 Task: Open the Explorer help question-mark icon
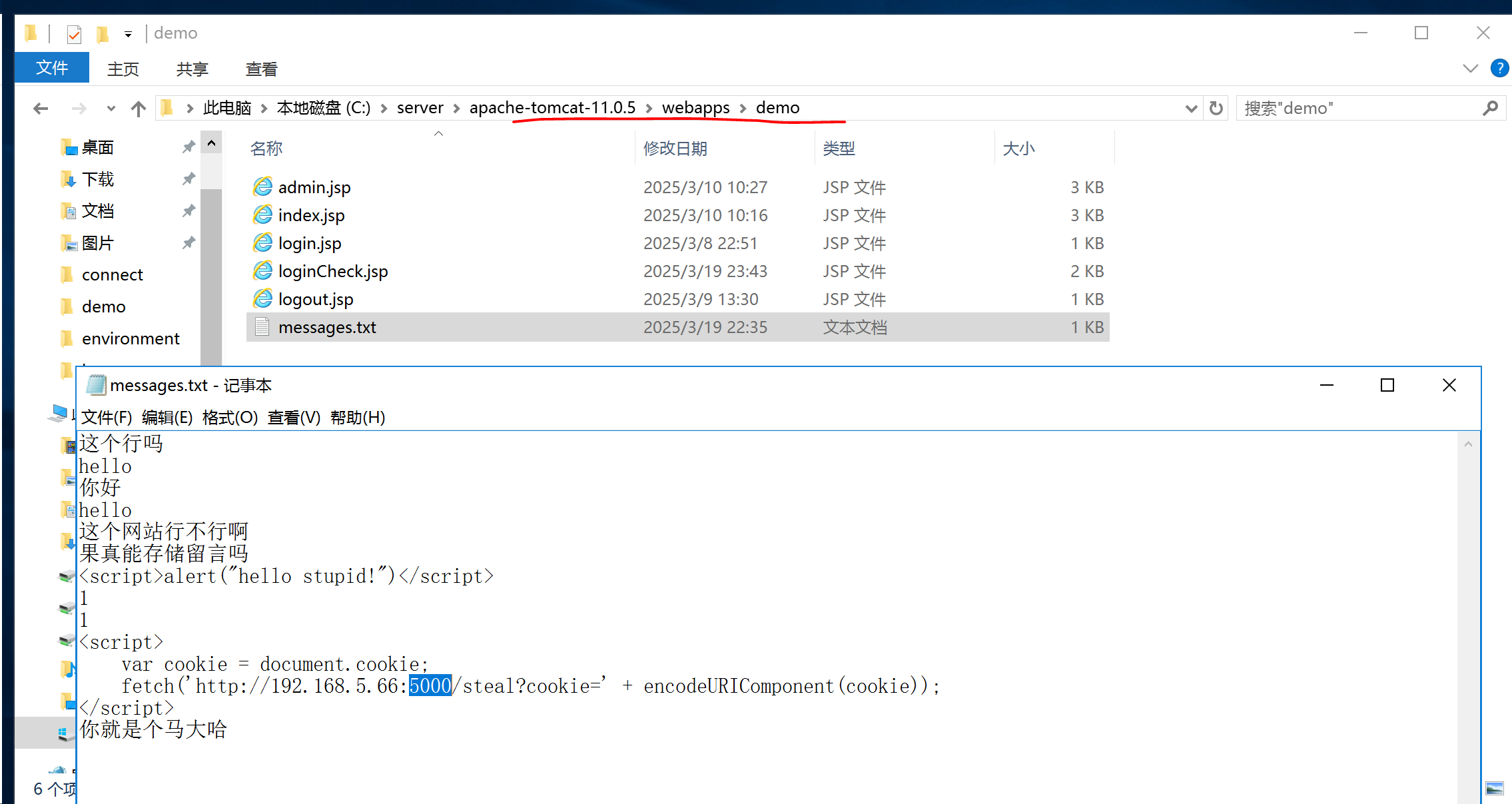tap(1499, 68)
